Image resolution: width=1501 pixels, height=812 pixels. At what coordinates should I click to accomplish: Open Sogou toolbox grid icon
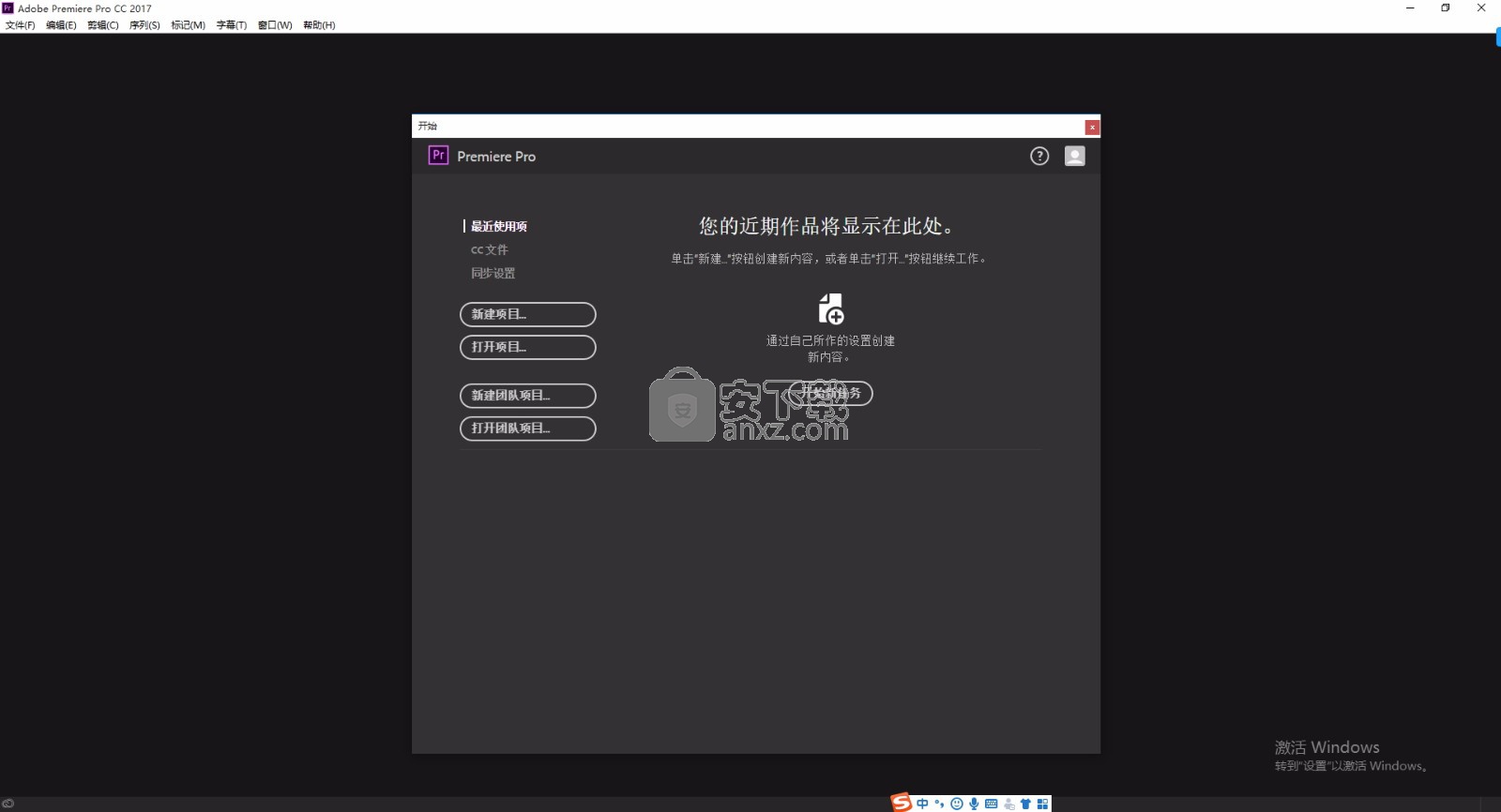[1042, 804]
